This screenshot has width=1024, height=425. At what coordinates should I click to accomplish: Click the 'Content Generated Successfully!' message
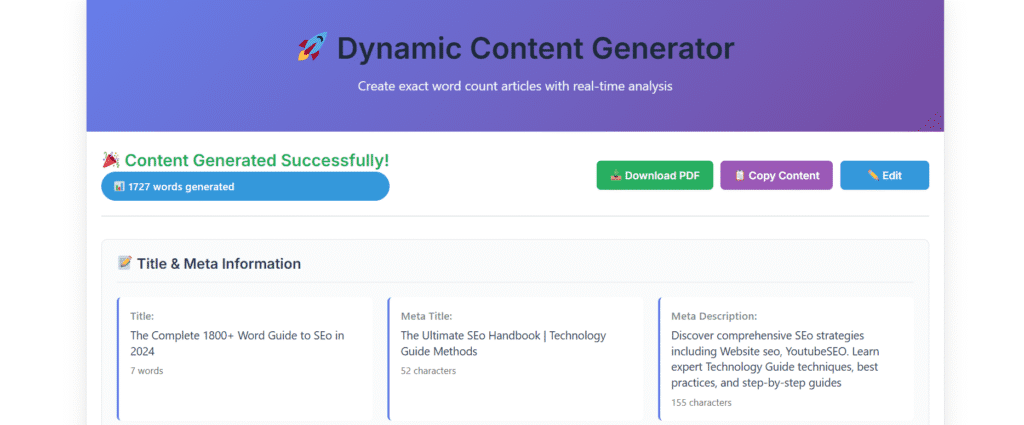coord(256,160)
